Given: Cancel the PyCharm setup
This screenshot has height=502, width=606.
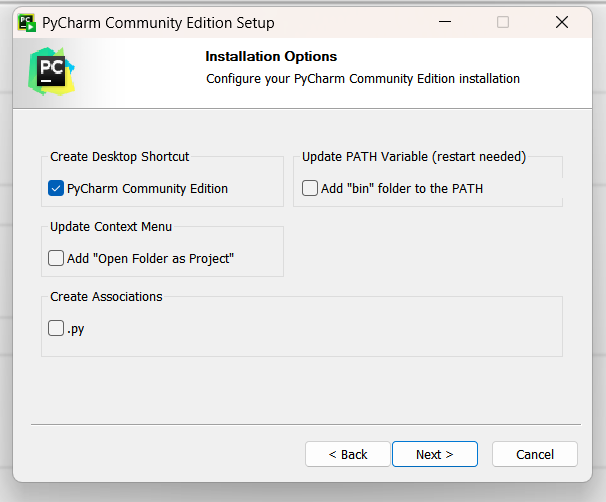Looking at the screenshot, I should (x=535, y=454).
